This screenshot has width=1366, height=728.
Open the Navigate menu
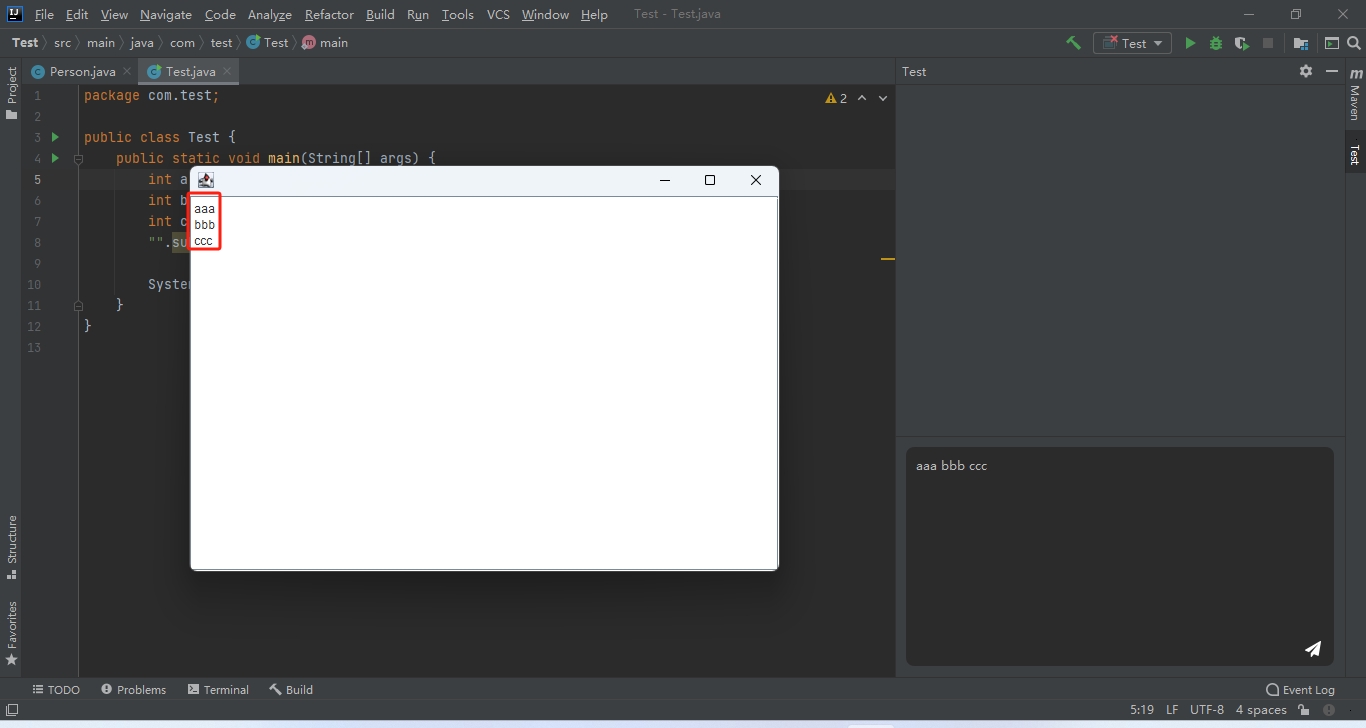(166, 14)
